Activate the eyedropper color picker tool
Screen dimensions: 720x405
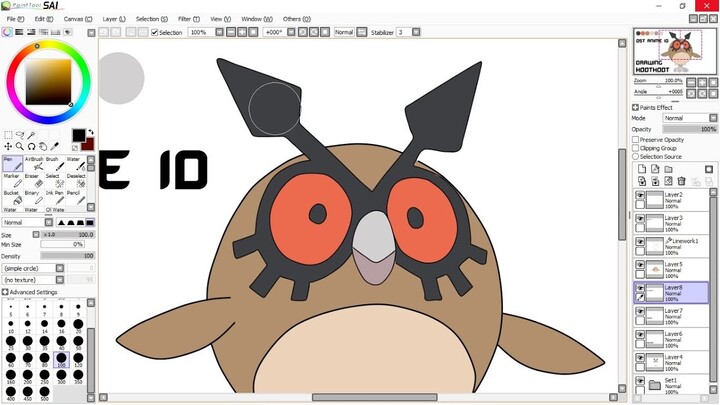[54, 146]
